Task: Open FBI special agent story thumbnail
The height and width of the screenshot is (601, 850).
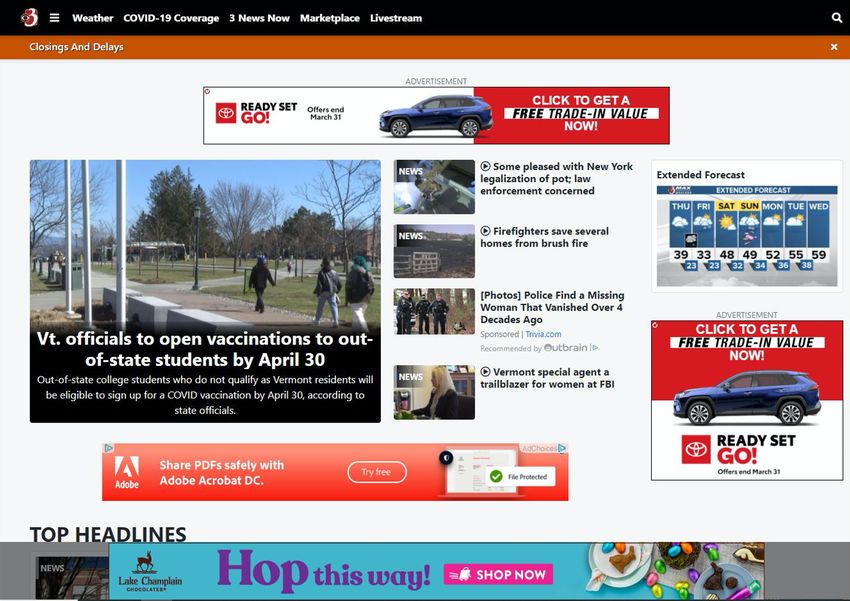Action: (434, 392)
